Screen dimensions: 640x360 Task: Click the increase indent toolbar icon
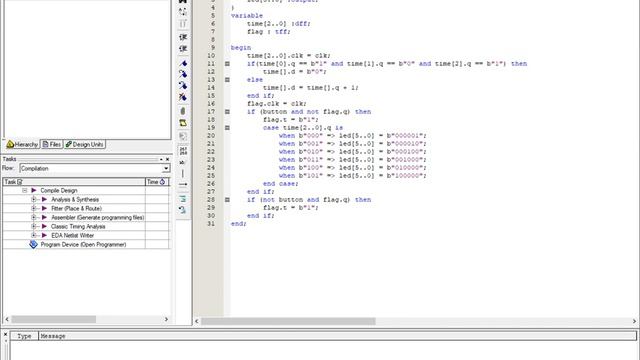pos(183,37)
